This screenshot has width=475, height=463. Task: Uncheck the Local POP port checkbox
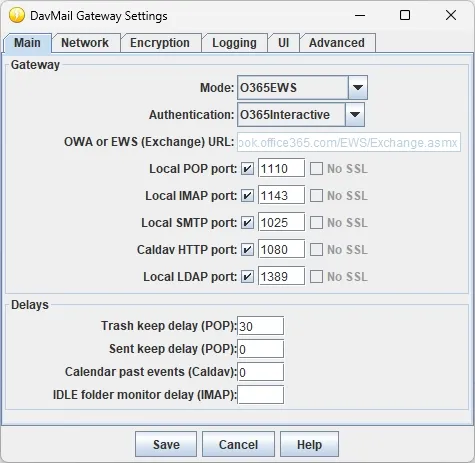coord(247,169)
